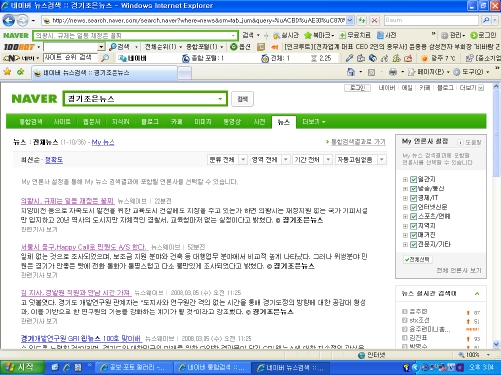Viewport: 501px width, 375px height.
Task: Click the green login icon on the Naver toolbar
Action: (x=474, y=35)
